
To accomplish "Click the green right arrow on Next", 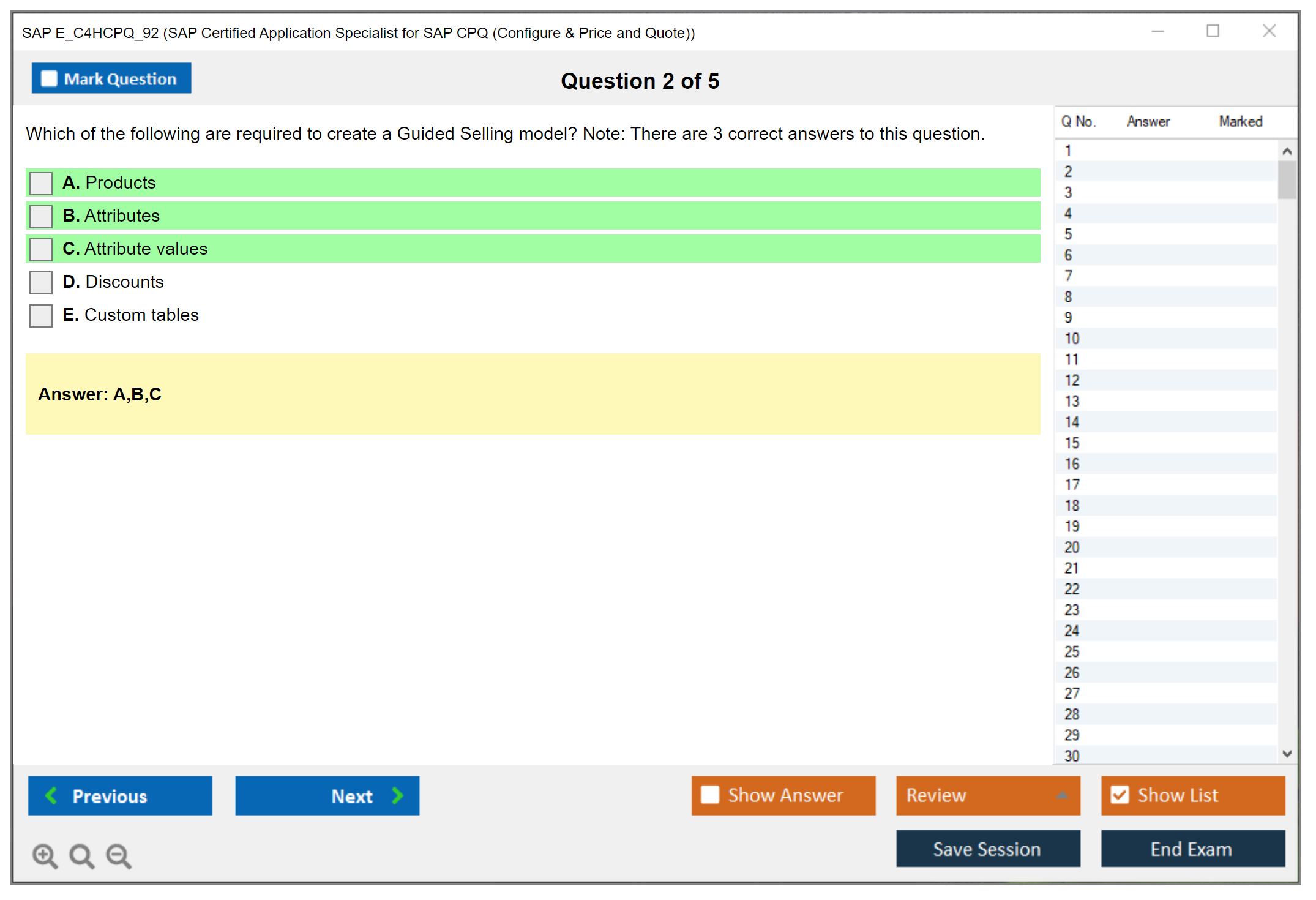I will click(398, 795).
